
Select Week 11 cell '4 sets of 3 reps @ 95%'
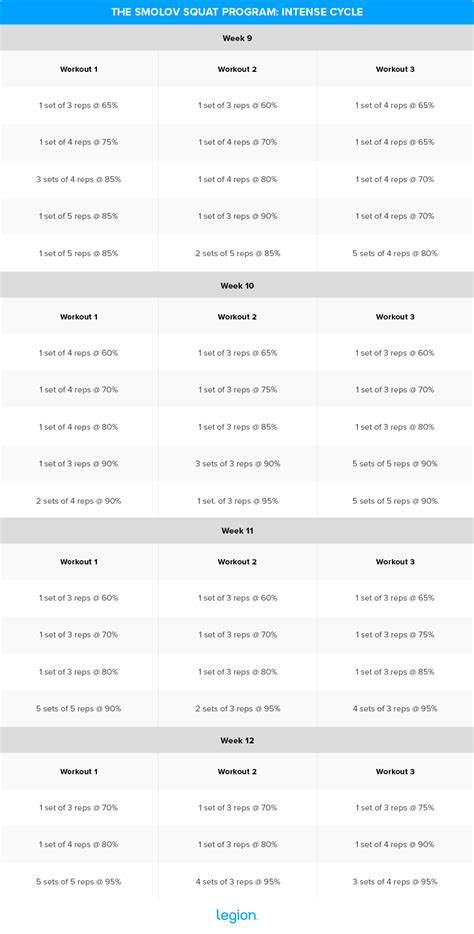395,709
